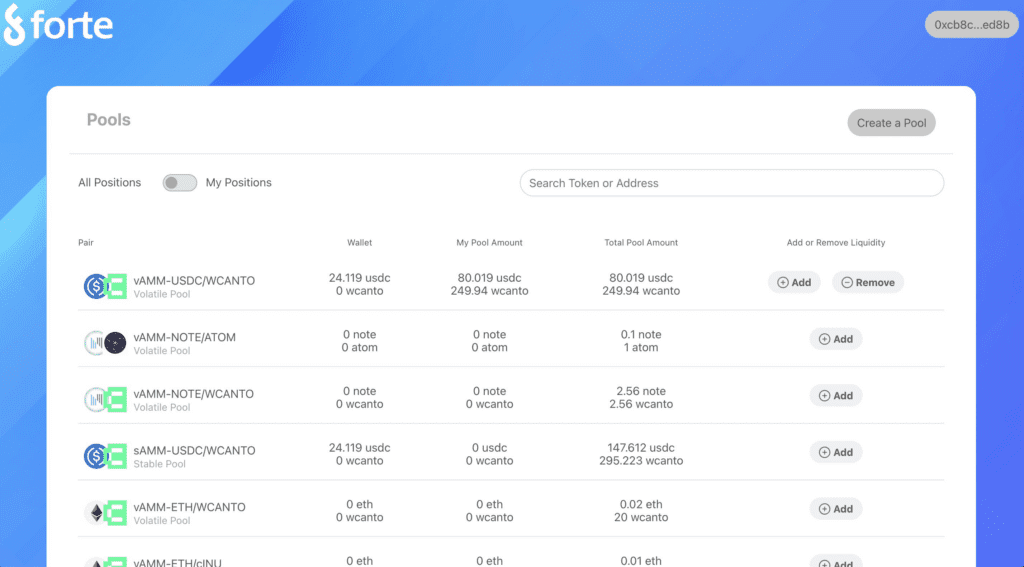The width and height of the screenshot is (1024, 567).
Task: Click total pool amount 0.02 eth
Action: point(641,504)
